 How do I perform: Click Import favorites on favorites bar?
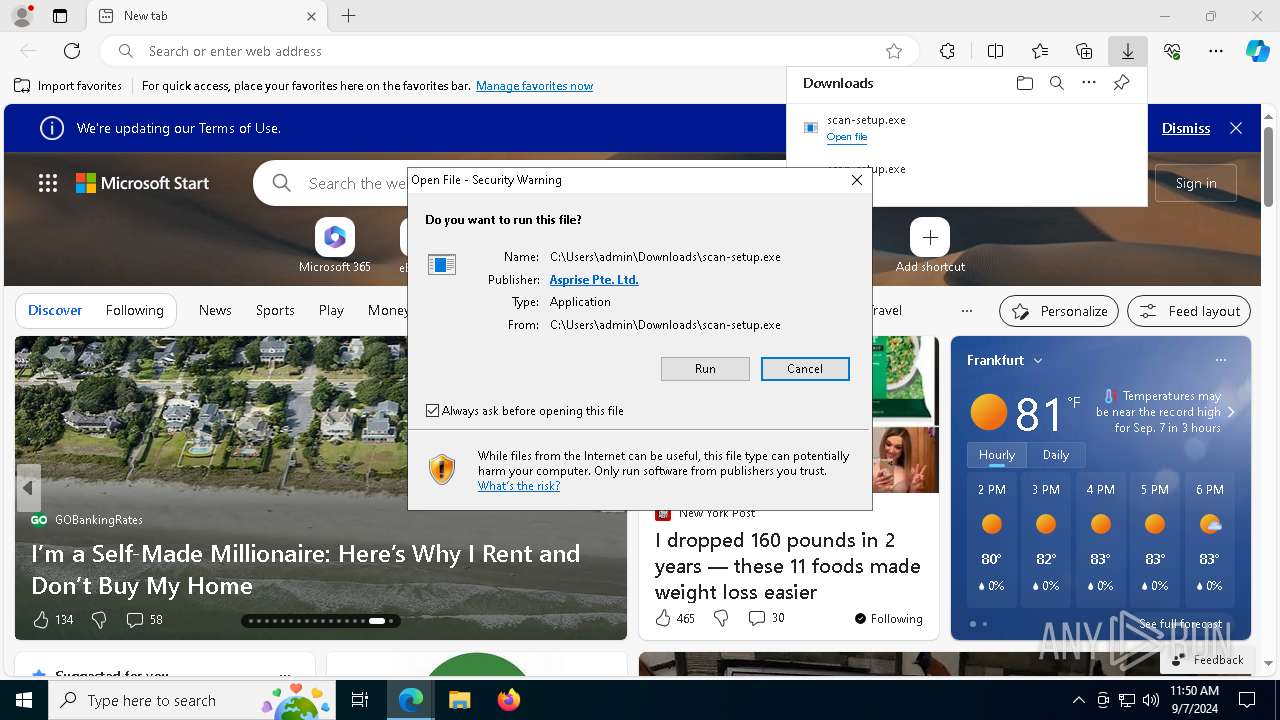(x=68, y=86)
